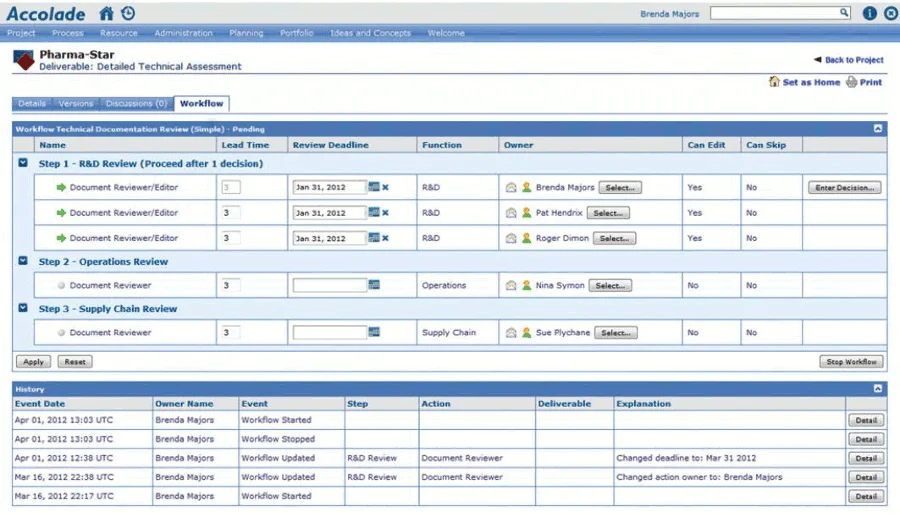The width and height of the screenshot is (900, 515).
Task: Open the recent history clock icon
Action: click(129, 13)
